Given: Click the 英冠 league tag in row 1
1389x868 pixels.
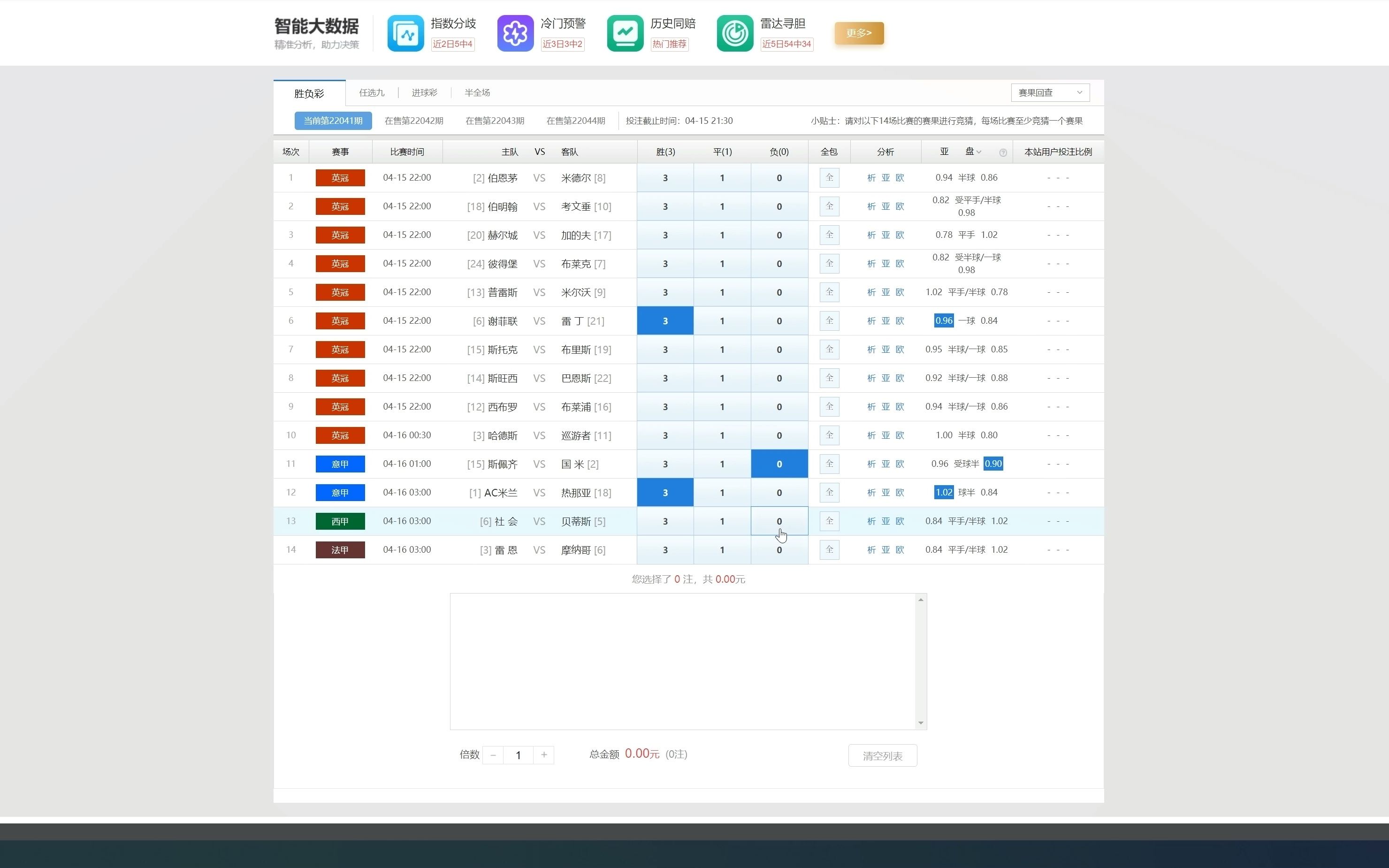Looking at the screenshot, I should click(x=340, y=178).
